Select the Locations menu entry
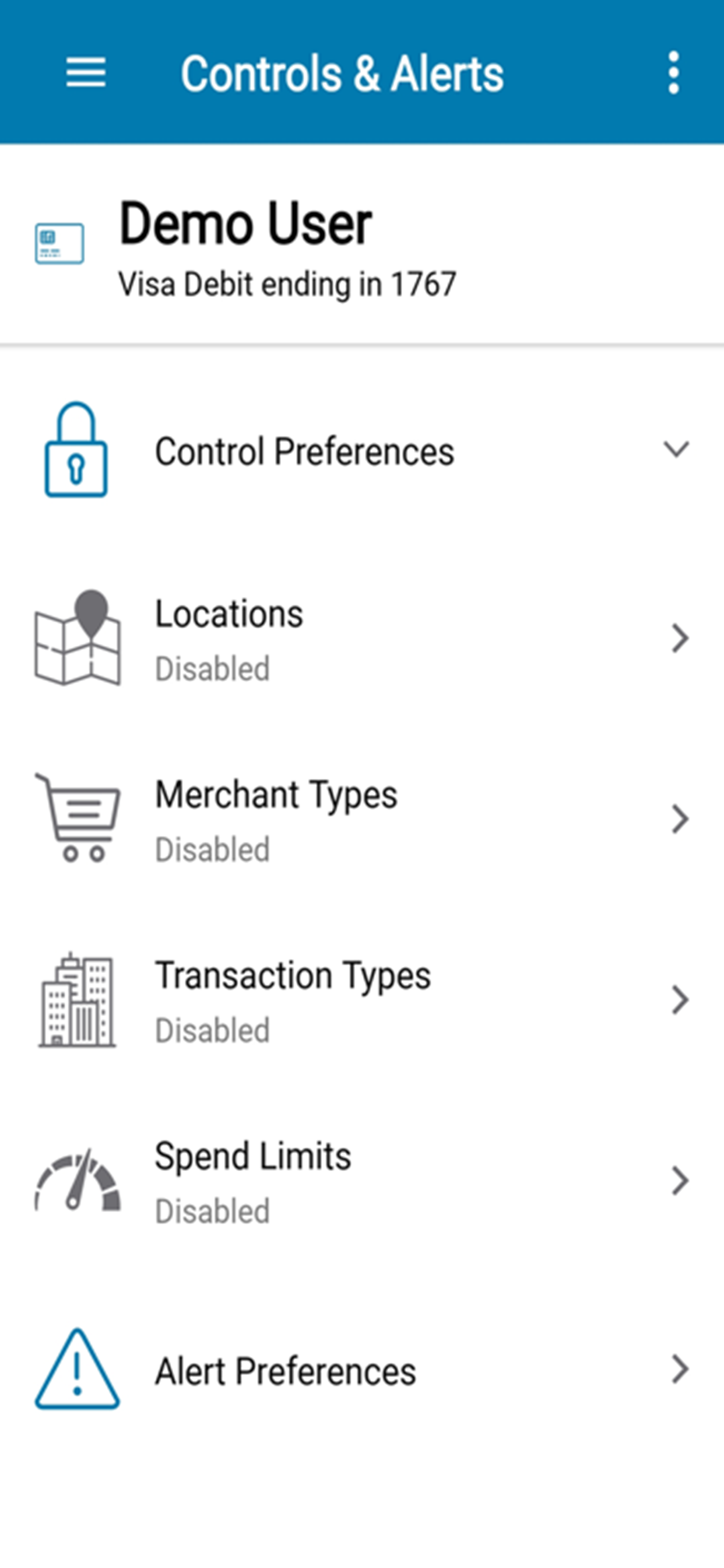 [362, 638]
